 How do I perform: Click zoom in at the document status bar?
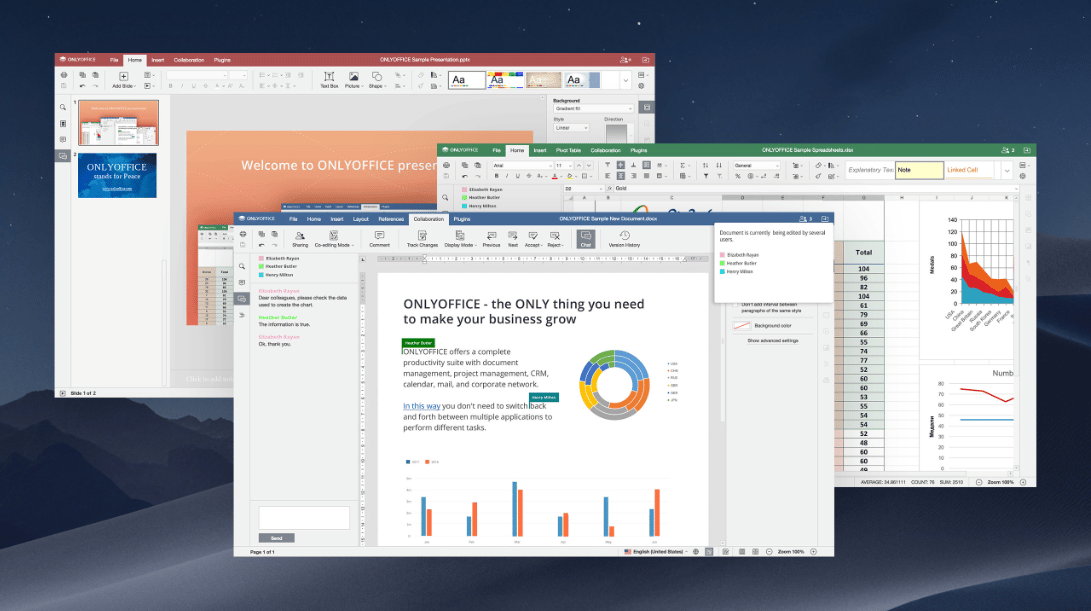(813, 552)
